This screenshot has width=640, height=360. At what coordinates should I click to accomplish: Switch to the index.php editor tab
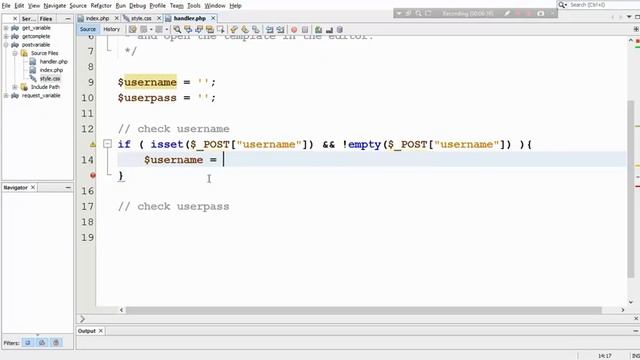tap(97, 18)
